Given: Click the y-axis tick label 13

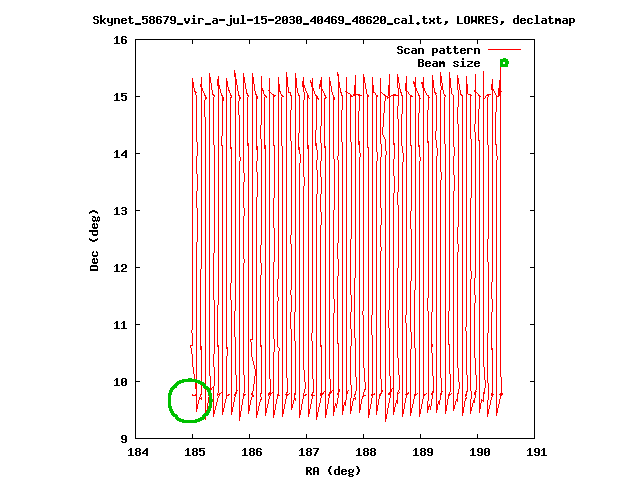Looking at the screenshot, I should coord(120,211).
